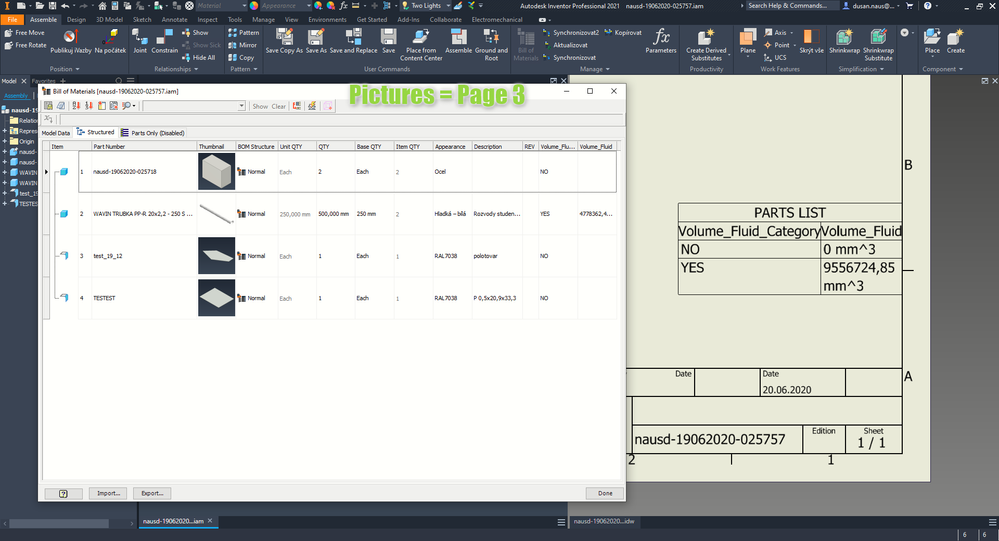Click the Free Move tool
Viewport: 999px width, 541px height.
pyautogui.click(x=25, y=32)
